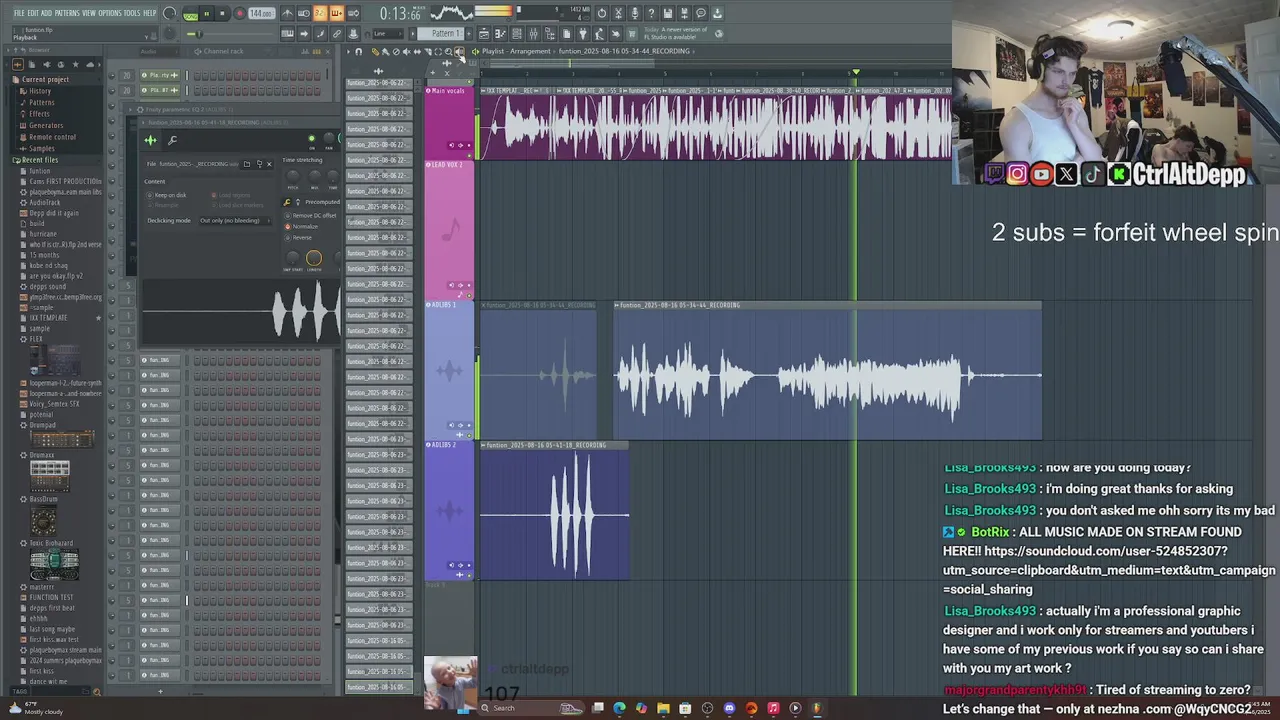Open the sampler wrench settings tab
The width and height of the screenshot is (1280, 720).
pos(172,141)
